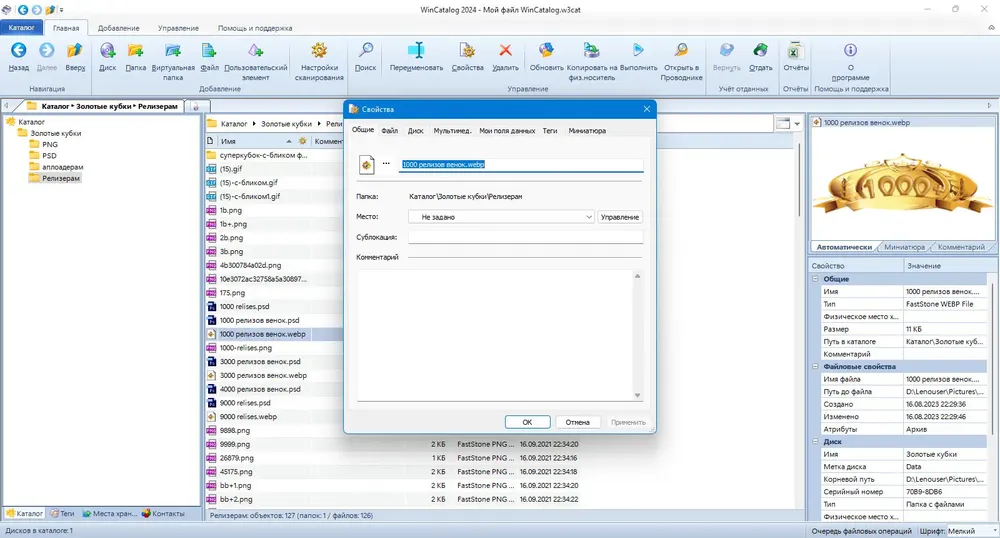Viewport: 1000px width, 538px height.
Task: Select the Переименовать ribbon icon
Action: [x=416, y=50]
